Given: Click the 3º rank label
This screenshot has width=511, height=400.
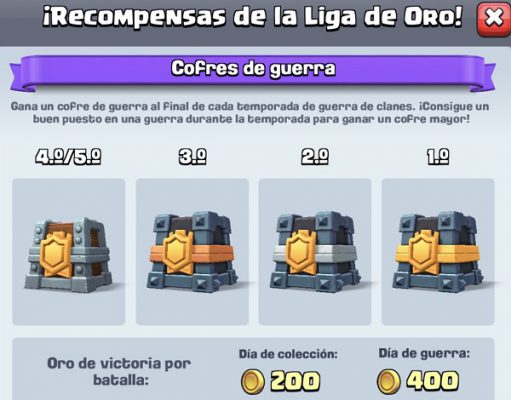Looking at the screenshot, I should (193, 156).
